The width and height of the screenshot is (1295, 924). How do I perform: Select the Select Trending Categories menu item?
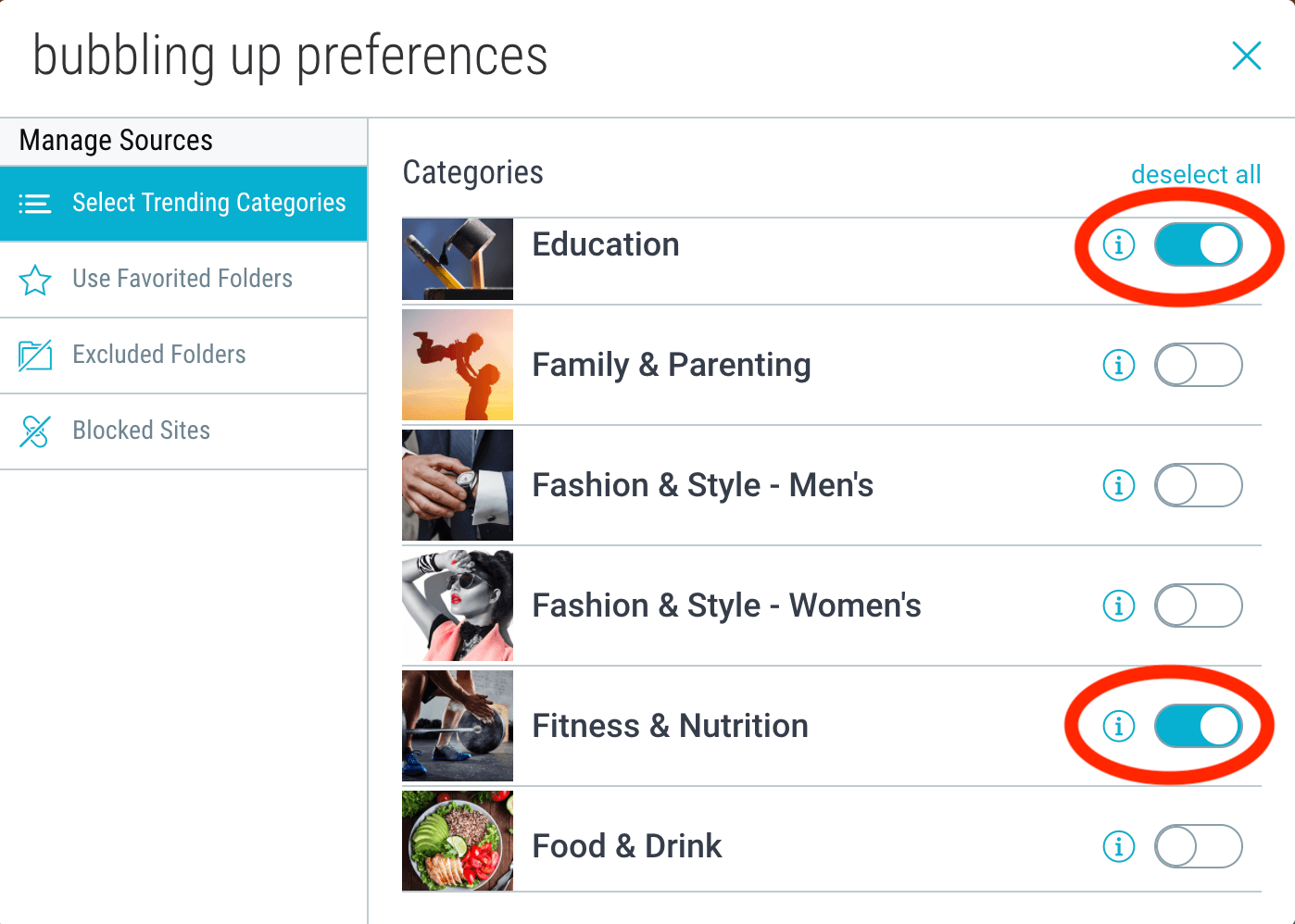pyautogui.click(x=183, y=204)
